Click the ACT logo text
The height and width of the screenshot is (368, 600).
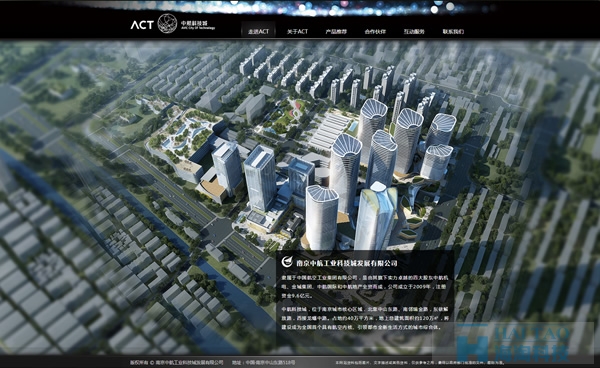pos(142,25)
